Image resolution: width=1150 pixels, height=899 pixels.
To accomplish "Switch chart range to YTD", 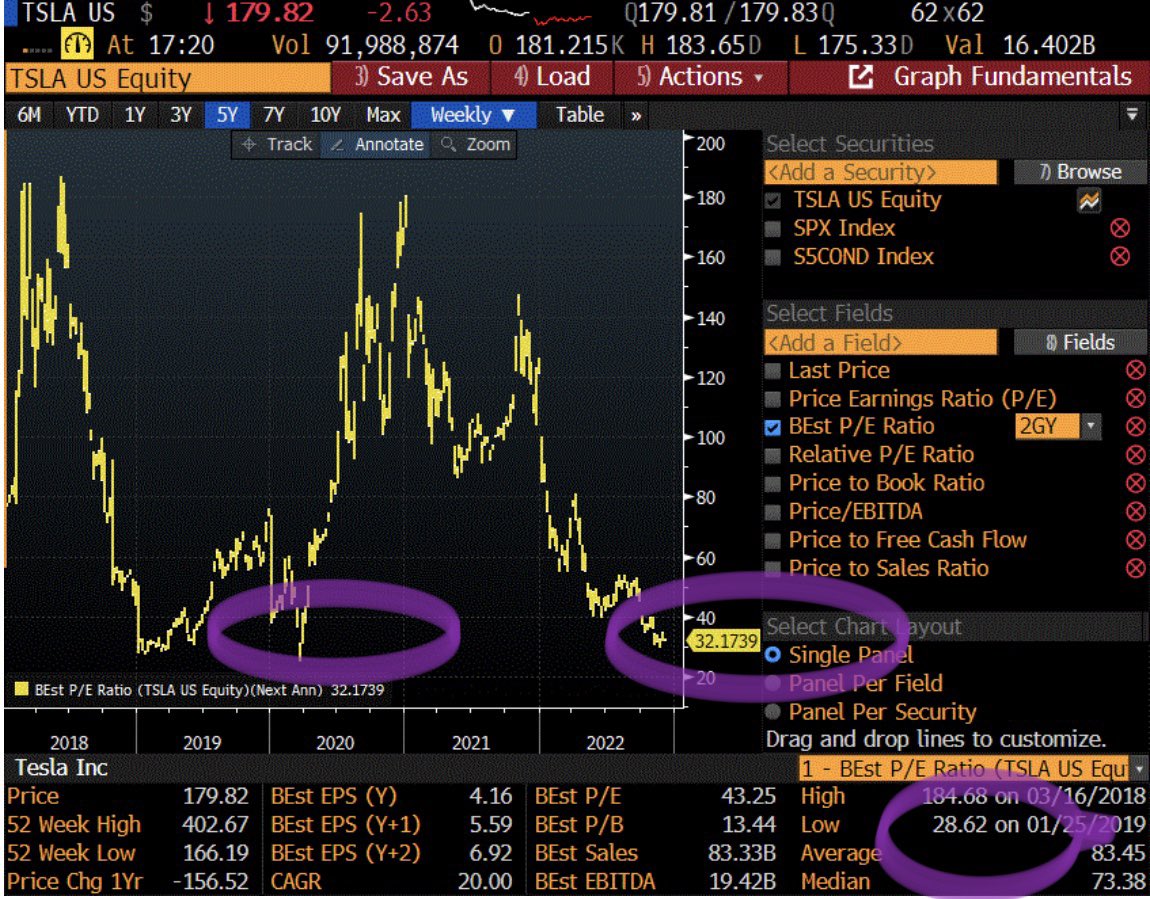I will click(x=81, y=115).
